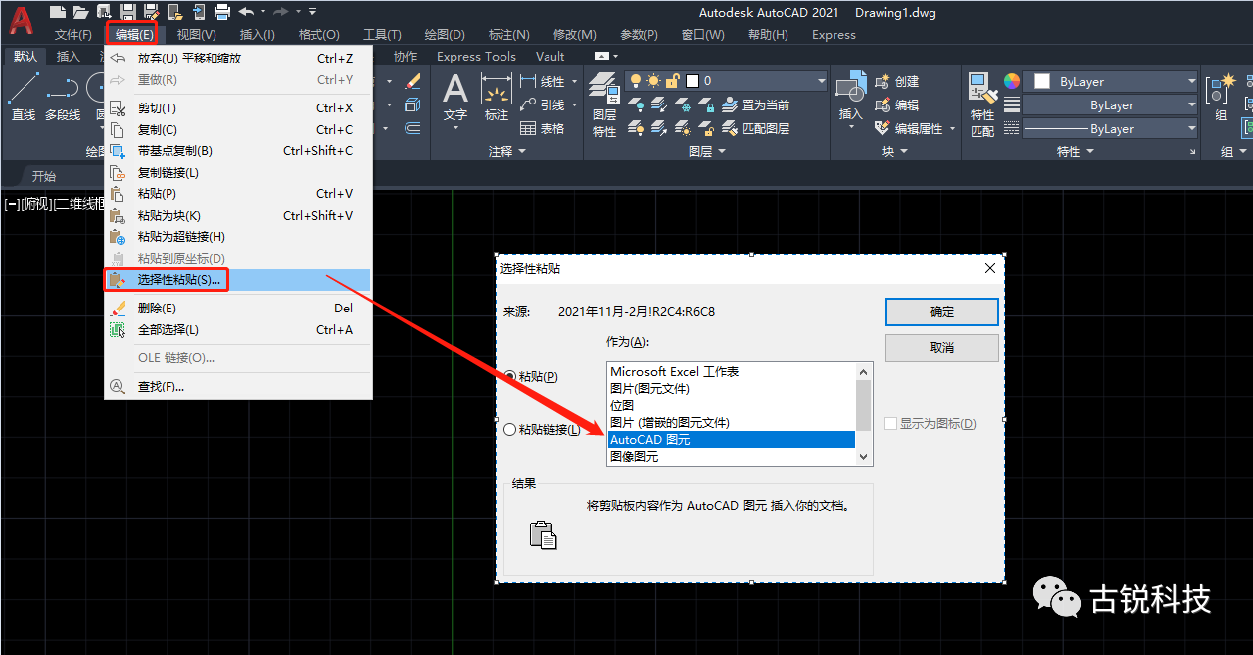Open the View (视图) menu
The image size is (1253, 655).
pyautogui.click(x=196, y=35)
